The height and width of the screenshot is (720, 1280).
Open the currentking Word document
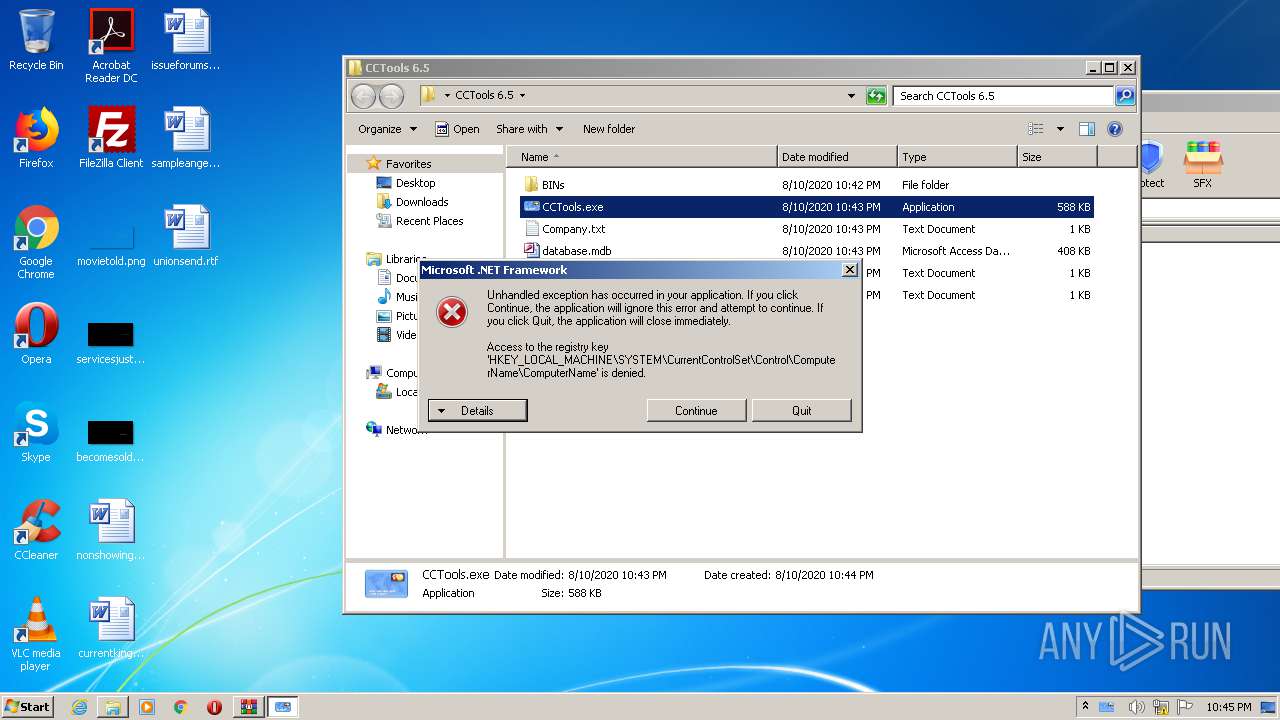click(x=111, y=628)
